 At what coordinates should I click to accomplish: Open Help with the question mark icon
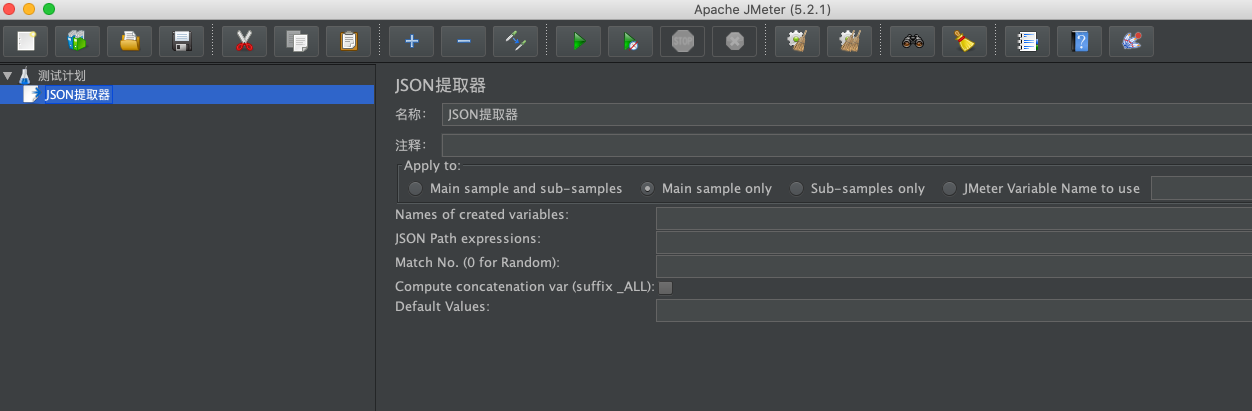pos(1079,41)
